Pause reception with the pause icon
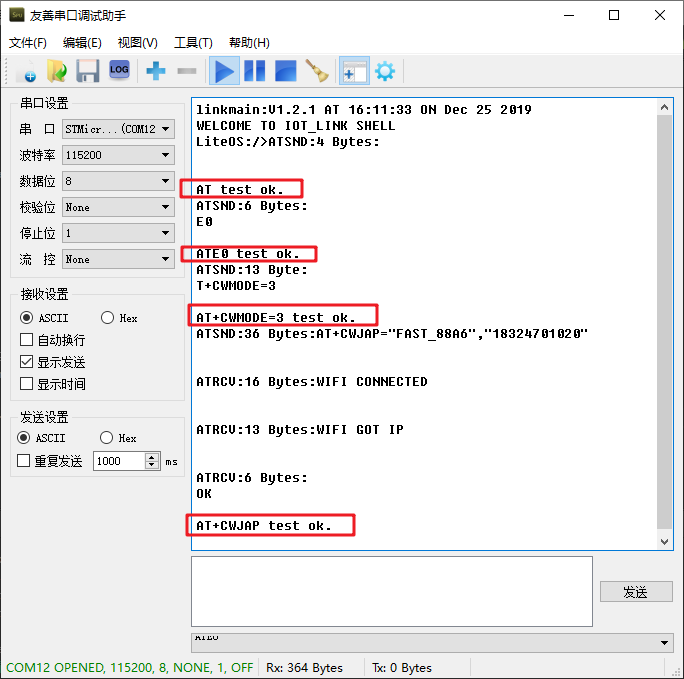 [x=255, y=71]
